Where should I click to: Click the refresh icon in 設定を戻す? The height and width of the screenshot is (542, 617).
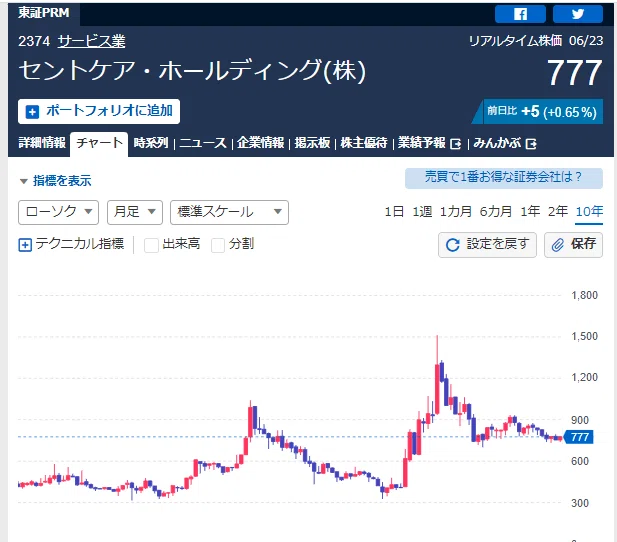[453, 245]
